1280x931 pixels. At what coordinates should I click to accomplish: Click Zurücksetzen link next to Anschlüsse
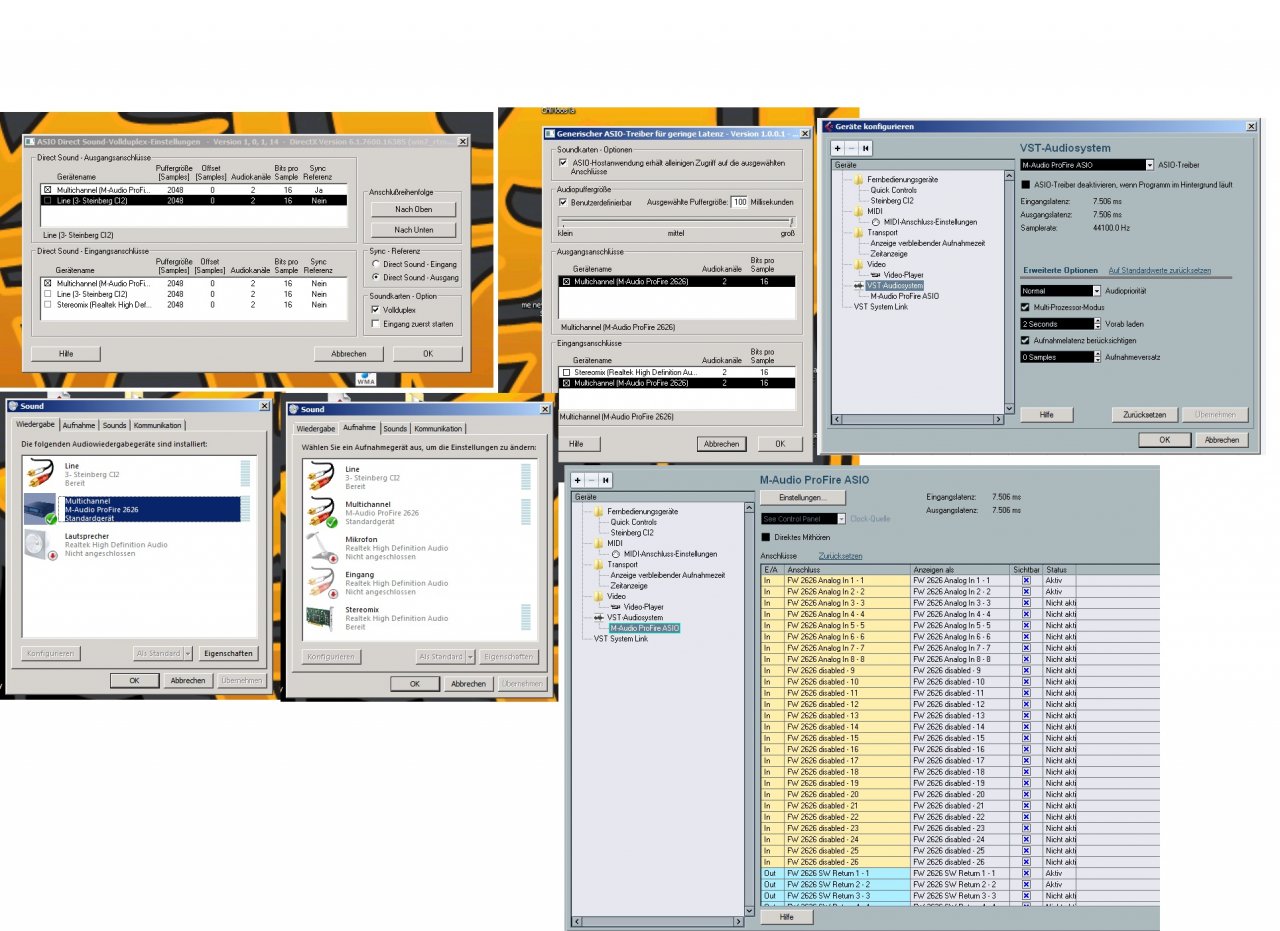(840, 555)
